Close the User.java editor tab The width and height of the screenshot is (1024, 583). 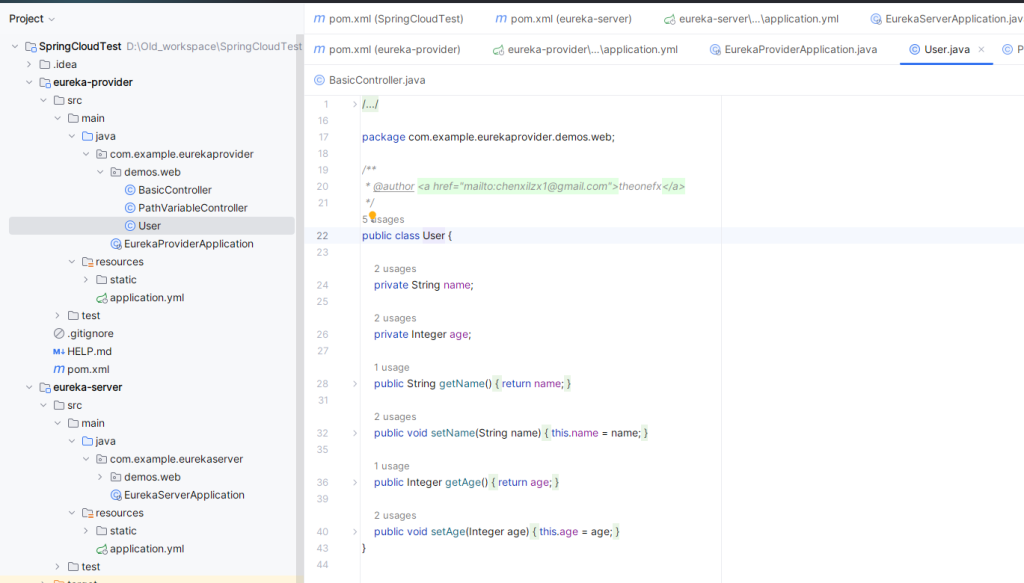coord(981,49)
